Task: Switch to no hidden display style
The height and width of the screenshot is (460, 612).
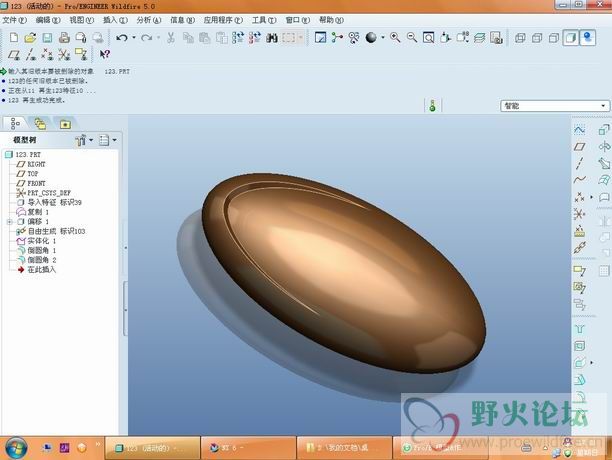Action: click(x=553, y=38)
